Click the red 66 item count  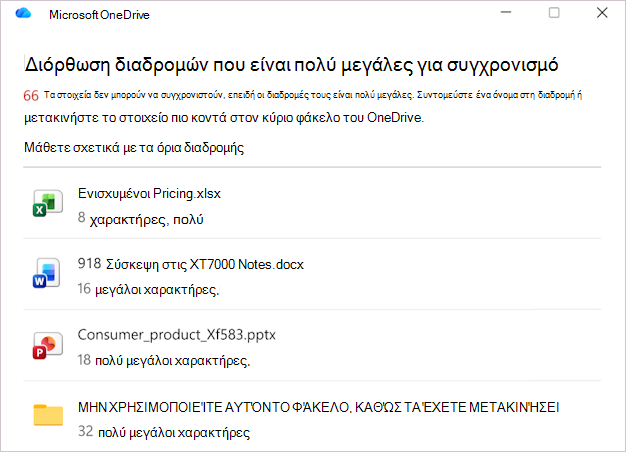31,95
